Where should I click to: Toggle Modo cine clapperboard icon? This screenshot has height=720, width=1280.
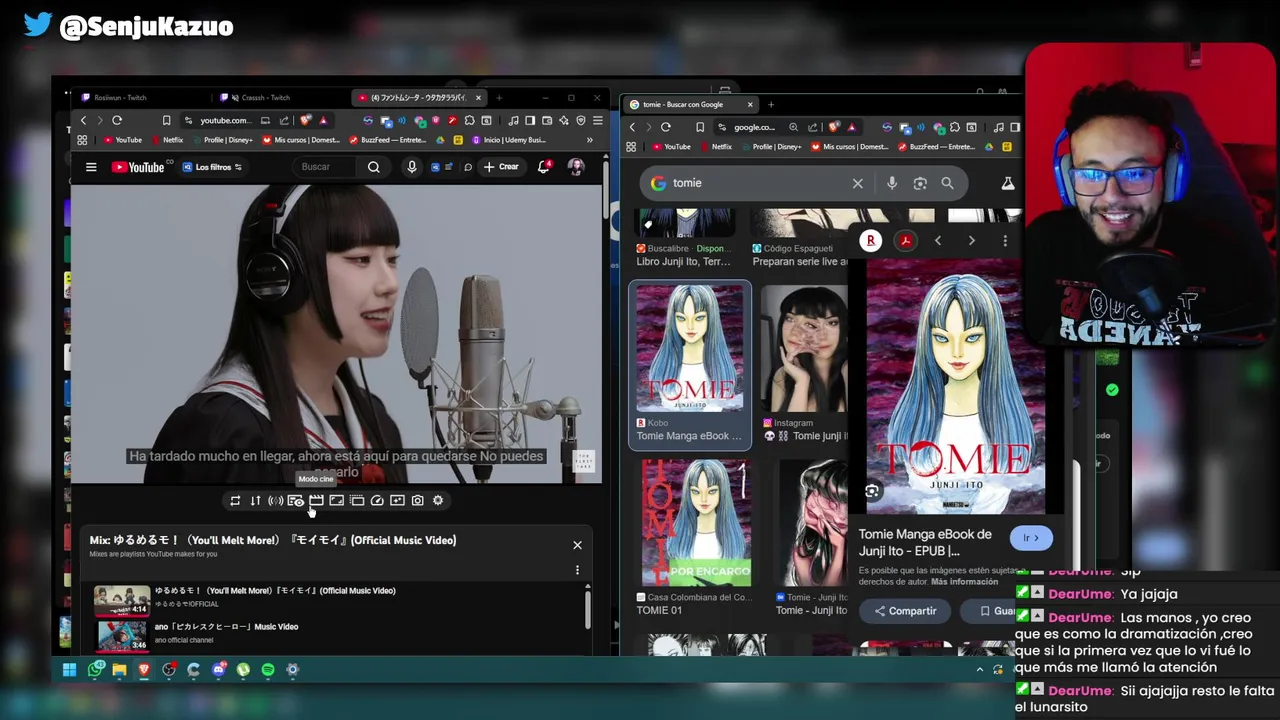point(316,500)
